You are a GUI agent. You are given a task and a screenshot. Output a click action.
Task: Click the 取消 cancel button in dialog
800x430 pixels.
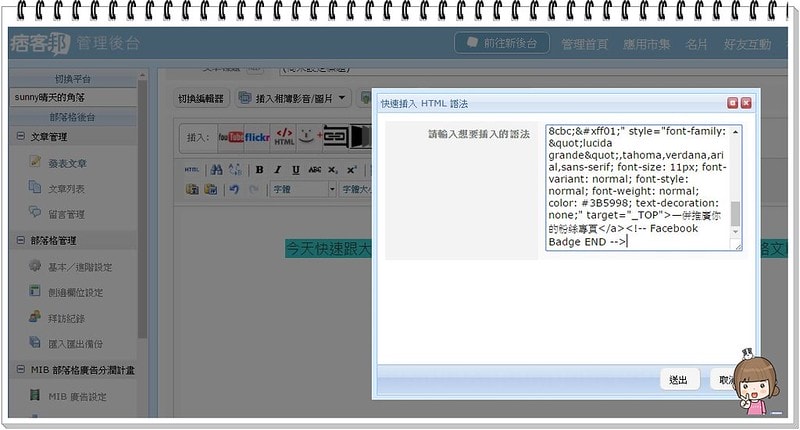coord(724,380)
